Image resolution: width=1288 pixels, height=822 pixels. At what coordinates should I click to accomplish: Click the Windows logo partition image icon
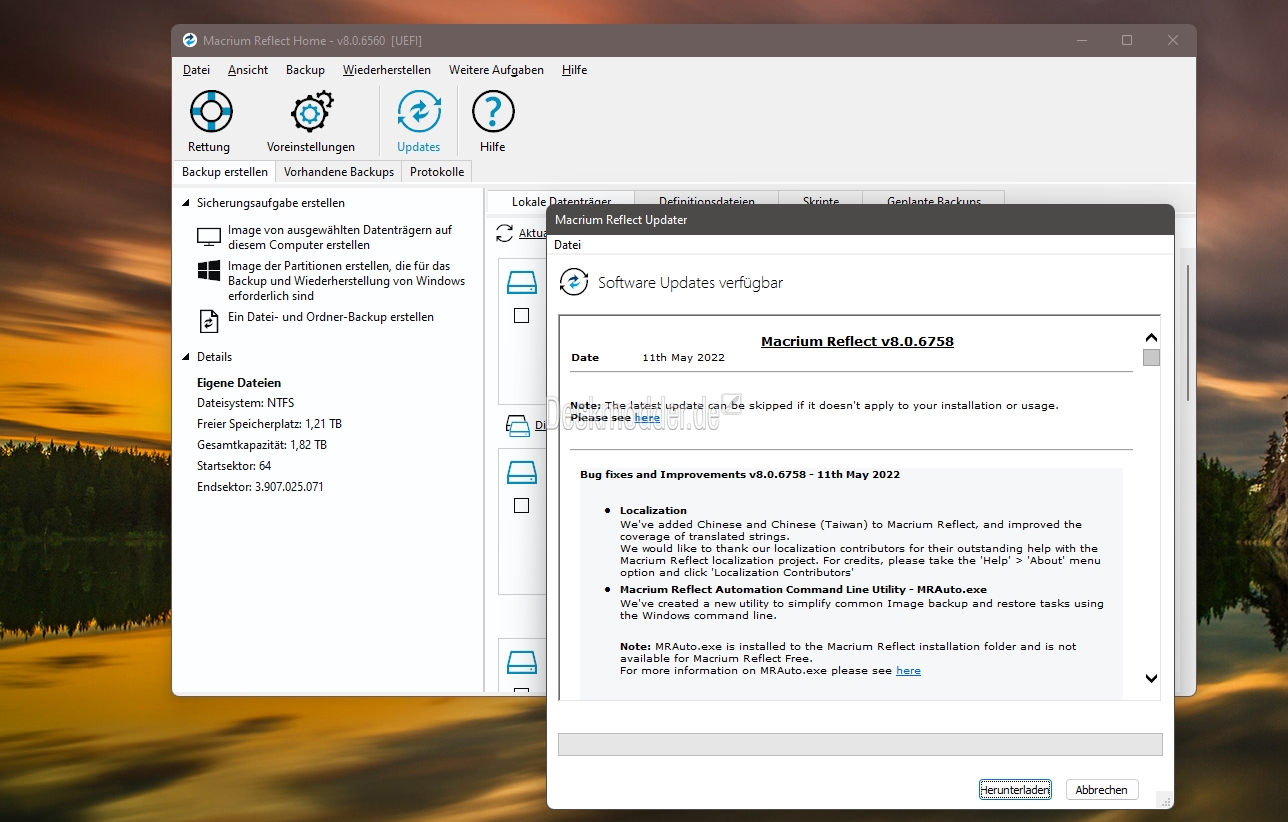pos(209,271)
